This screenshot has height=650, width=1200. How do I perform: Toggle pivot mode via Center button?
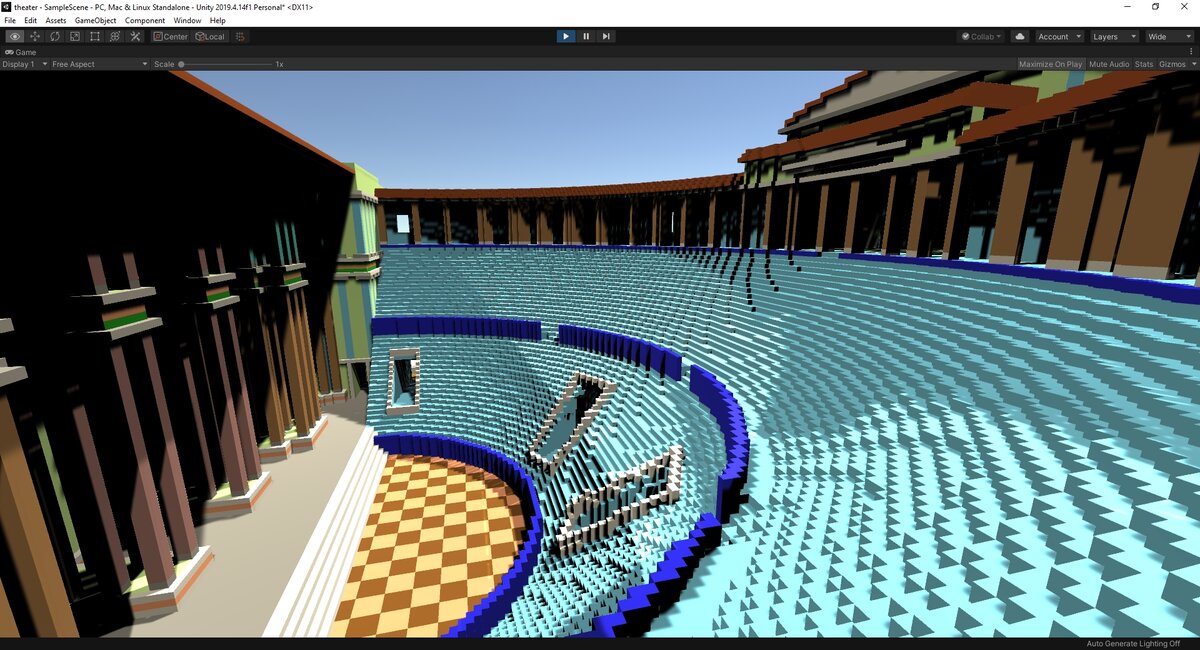170,36
